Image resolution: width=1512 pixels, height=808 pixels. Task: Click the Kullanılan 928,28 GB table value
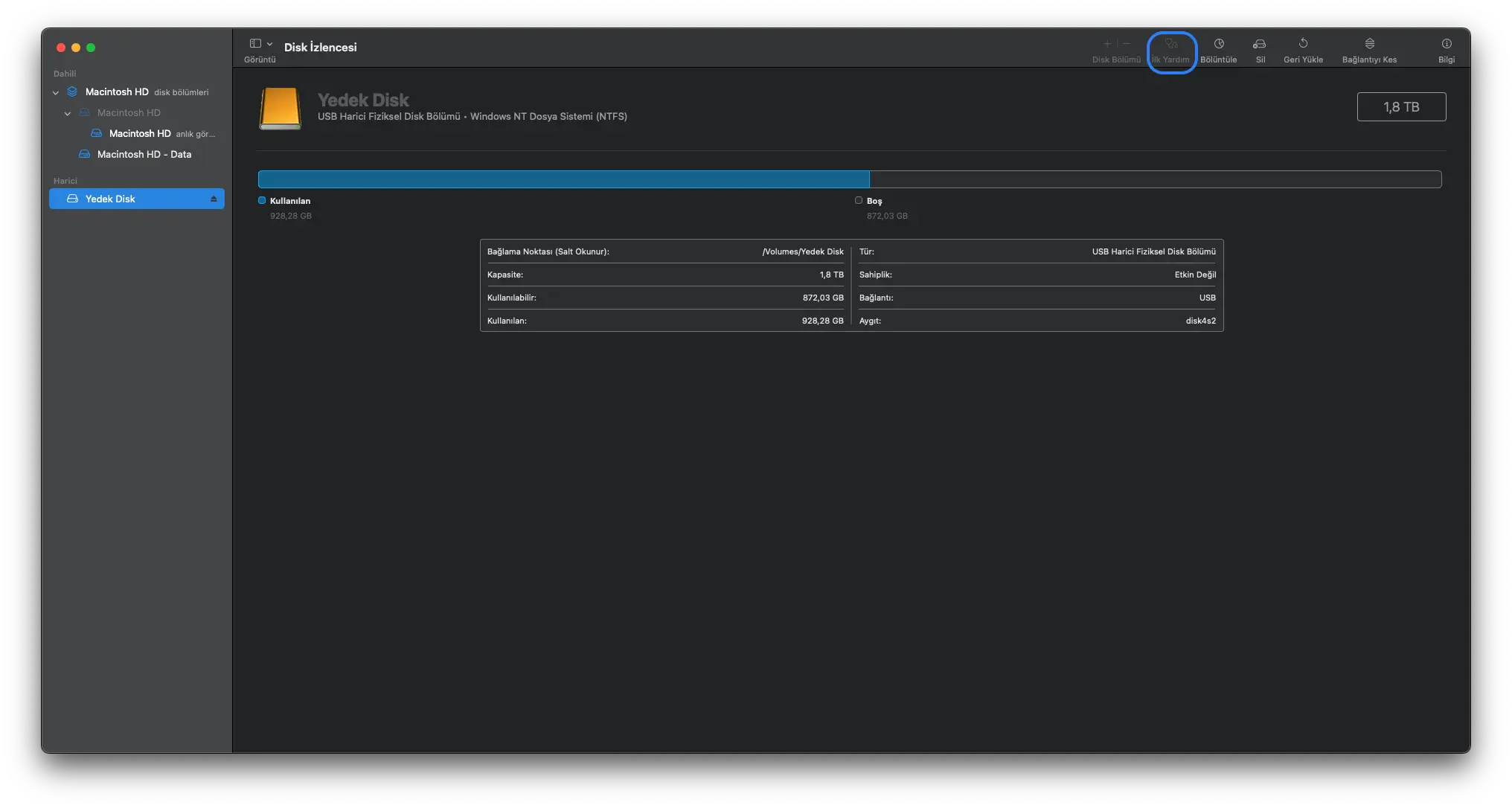823,321
